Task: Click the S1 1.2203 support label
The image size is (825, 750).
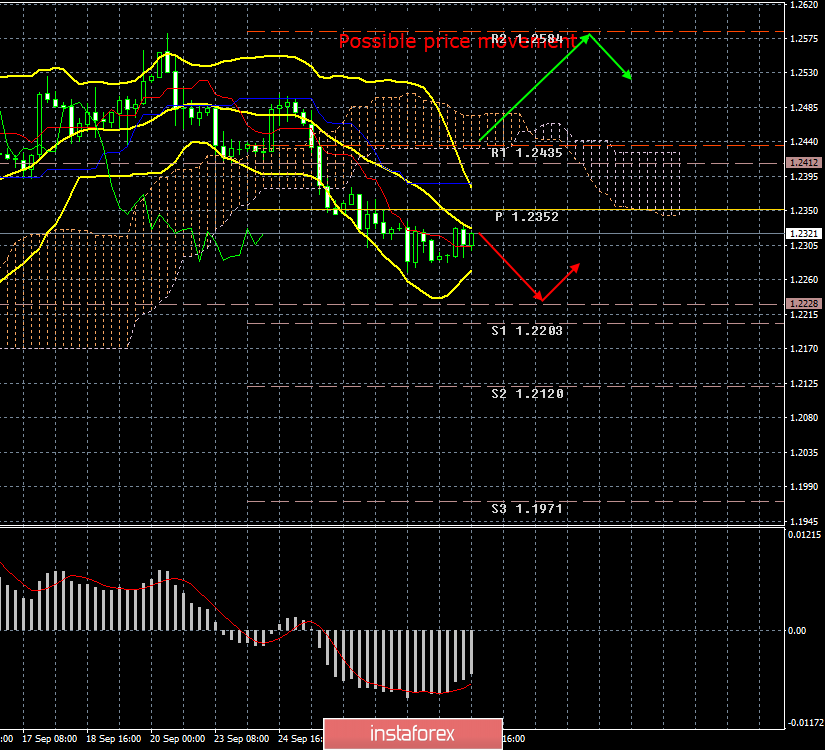Action: tap(527, 331)
